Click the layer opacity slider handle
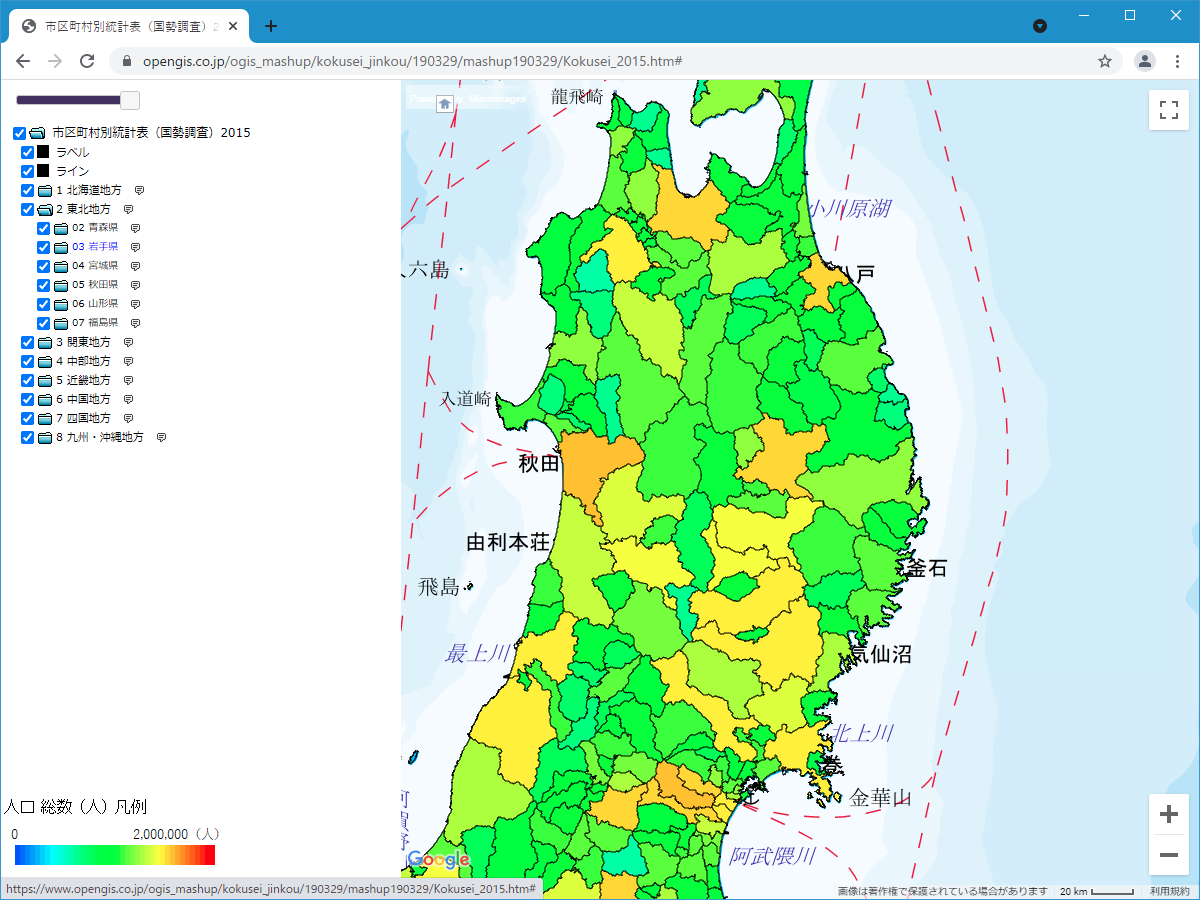Viewport: 1200px width, 900px height. 129,100
